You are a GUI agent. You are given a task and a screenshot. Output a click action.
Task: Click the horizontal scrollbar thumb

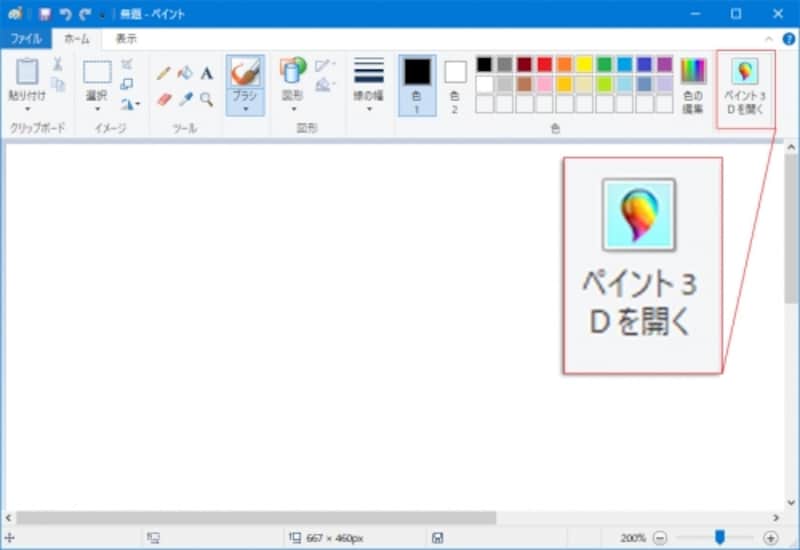click(256, 517)
